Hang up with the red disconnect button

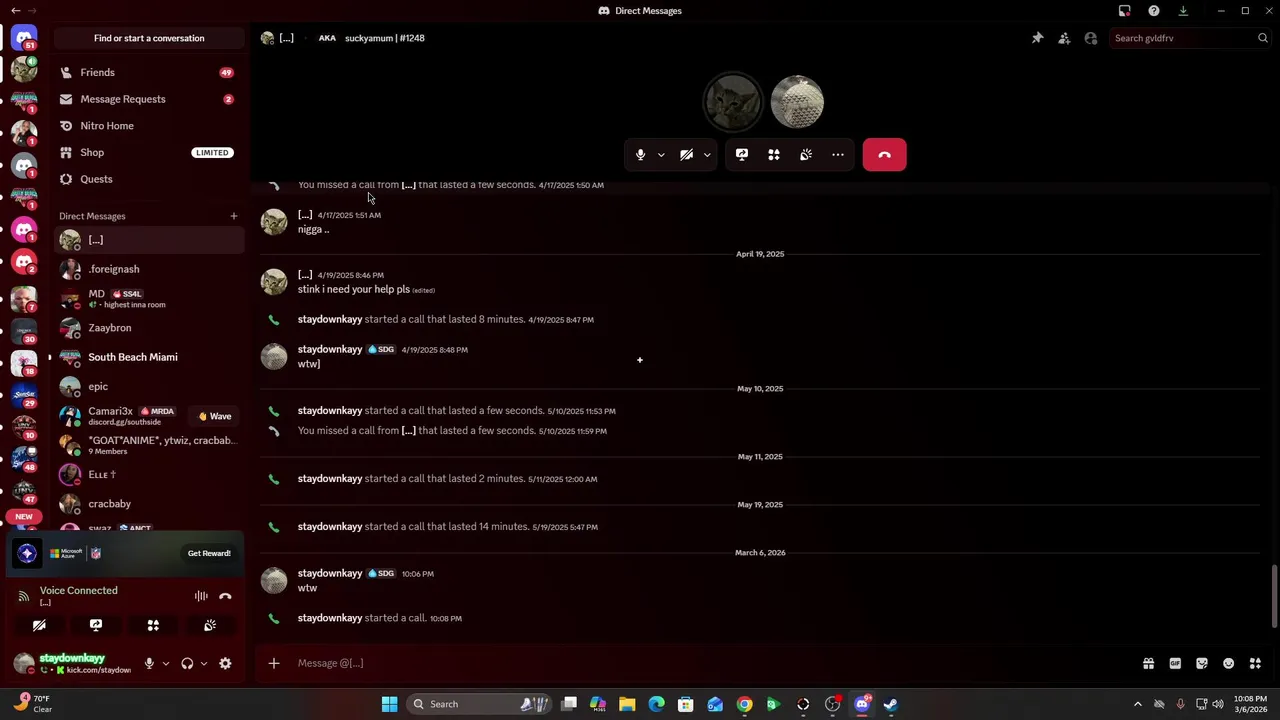click(884, 155)
